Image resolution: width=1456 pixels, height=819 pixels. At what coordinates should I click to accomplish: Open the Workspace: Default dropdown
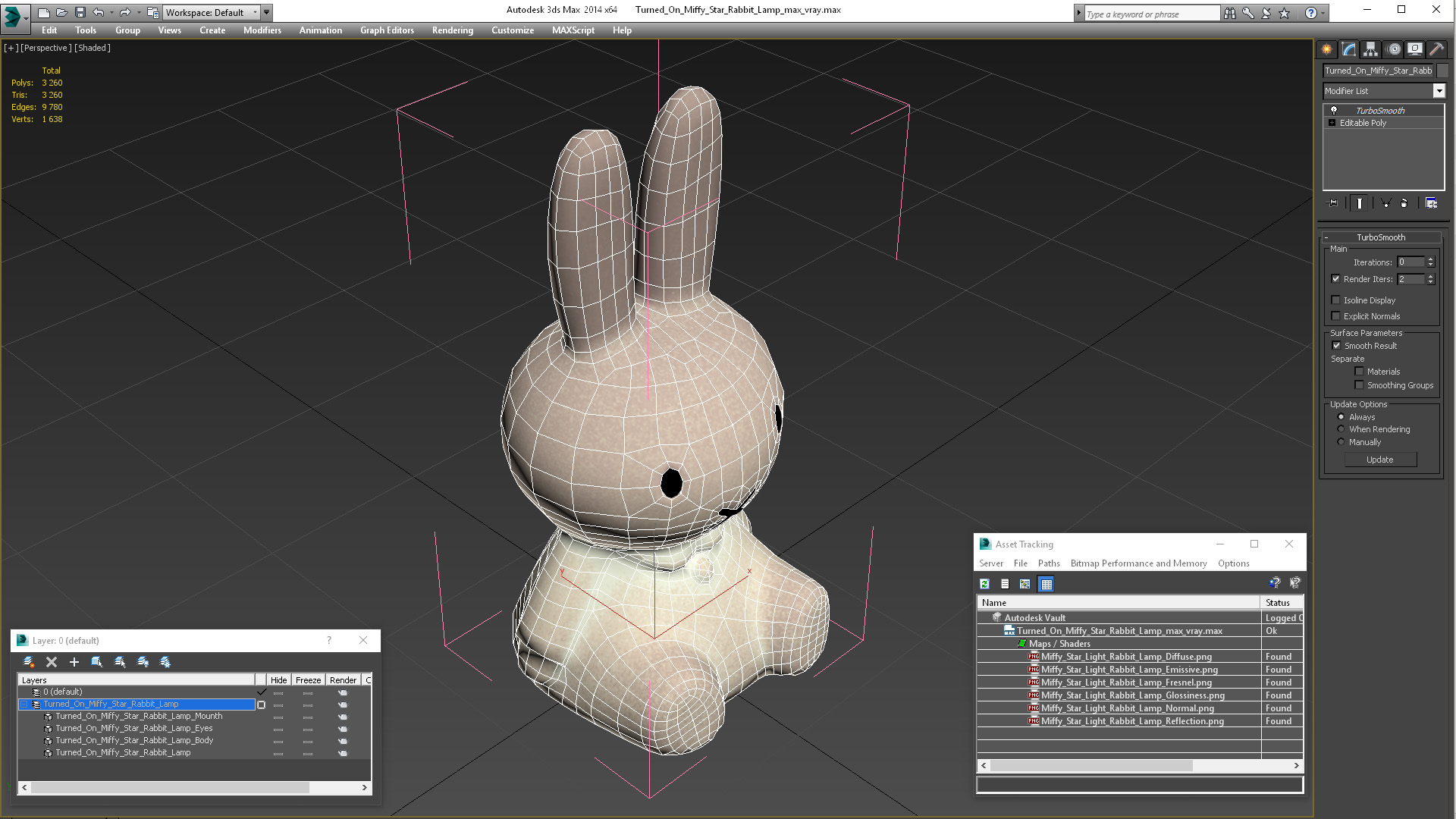tap(212, 12)
